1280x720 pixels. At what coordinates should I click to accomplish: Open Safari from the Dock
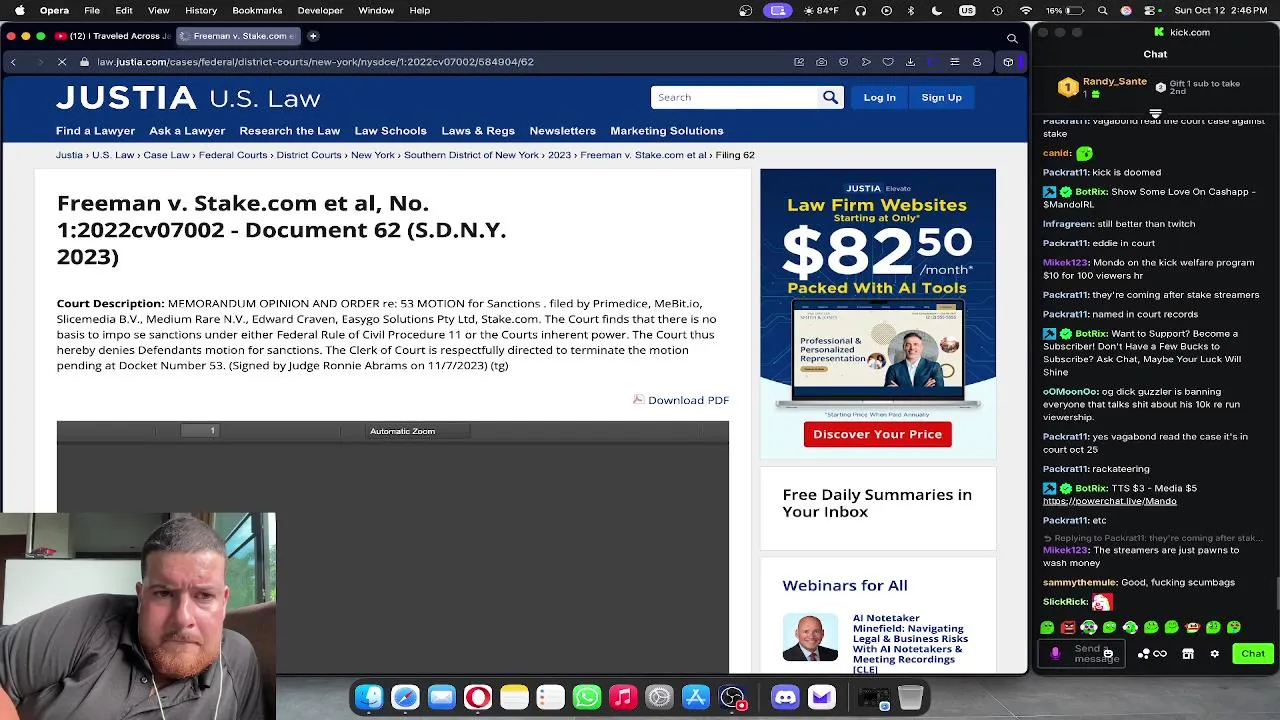pyautogui.click(x=405, y=697)
